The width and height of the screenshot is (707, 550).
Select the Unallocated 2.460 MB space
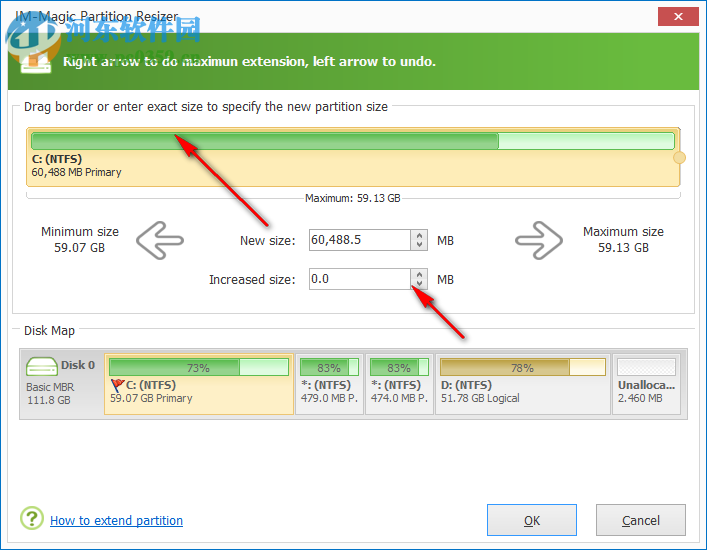(x=646, y=384)
